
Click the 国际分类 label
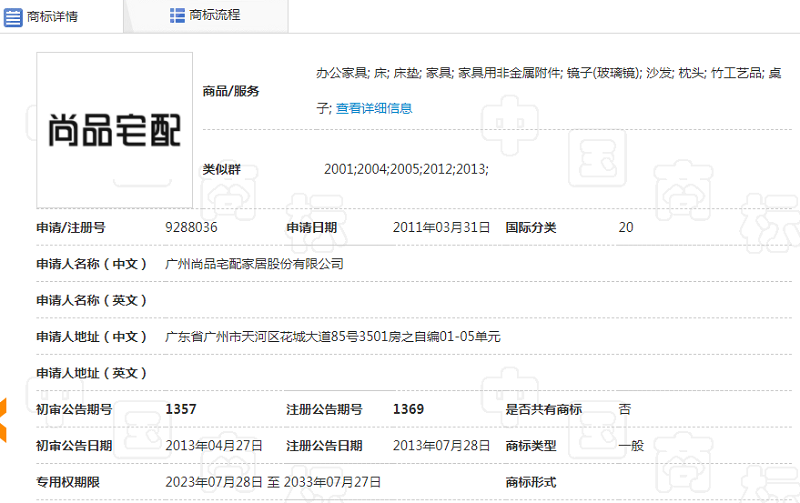tap(531, 228)
